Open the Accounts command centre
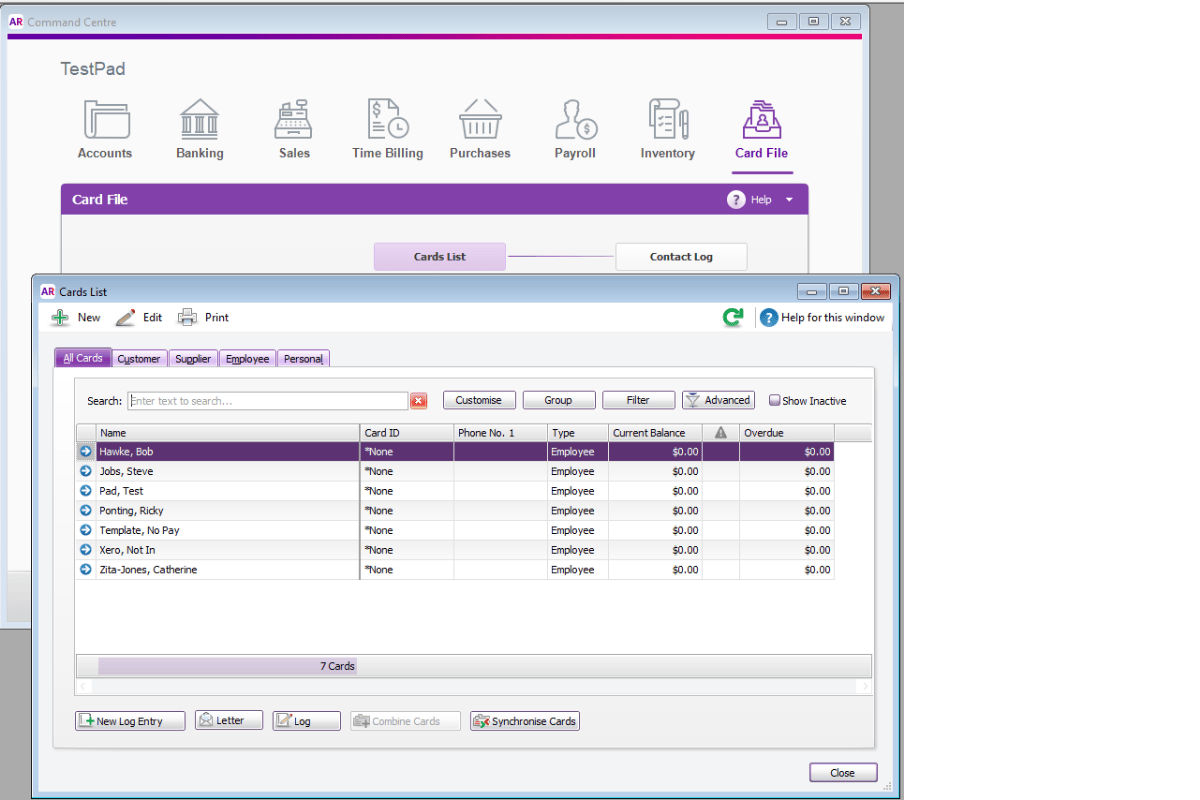 [x=105, y=128]
